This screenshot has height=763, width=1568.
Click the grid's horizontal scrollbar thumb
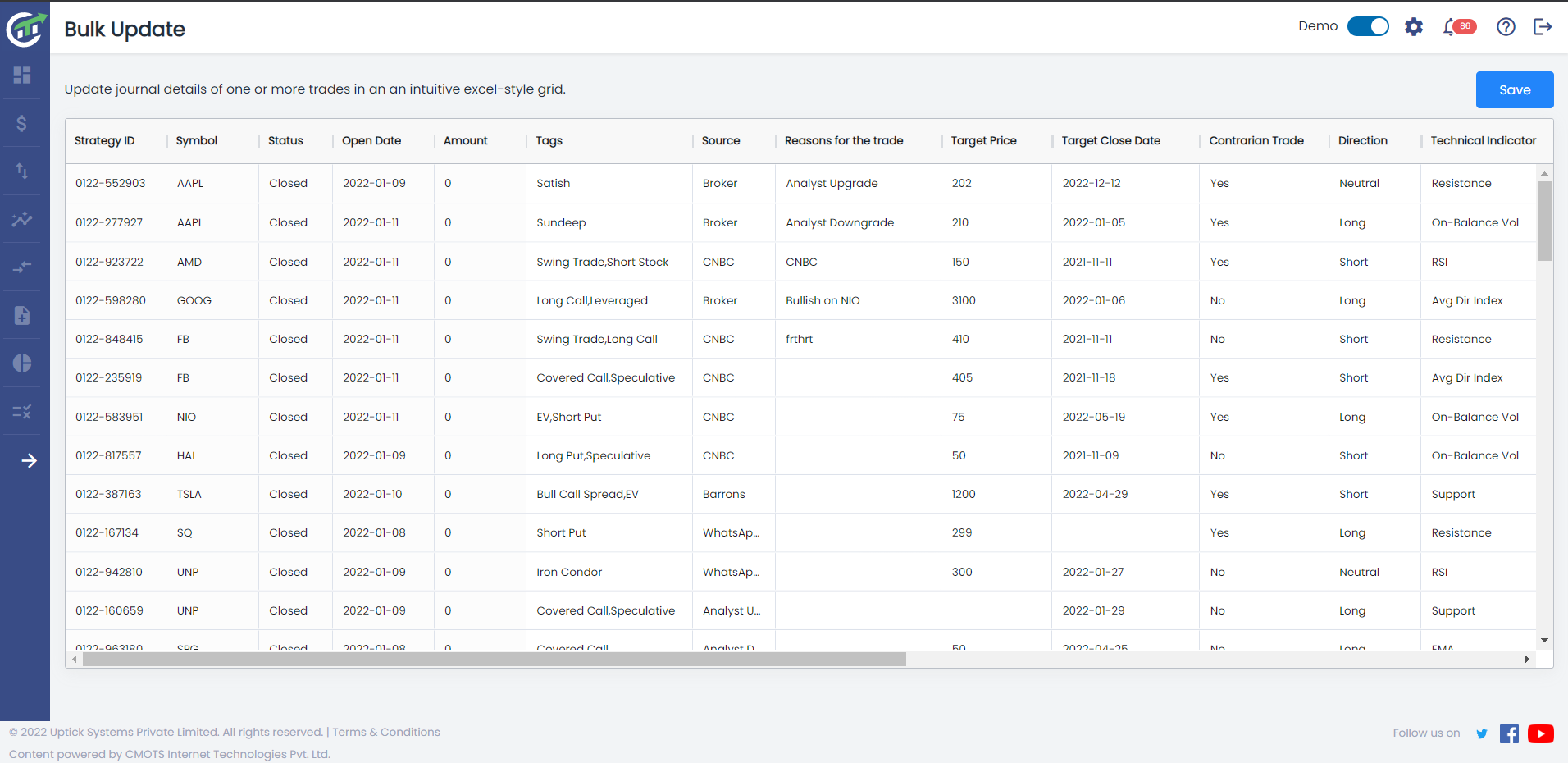pos(495,659)
